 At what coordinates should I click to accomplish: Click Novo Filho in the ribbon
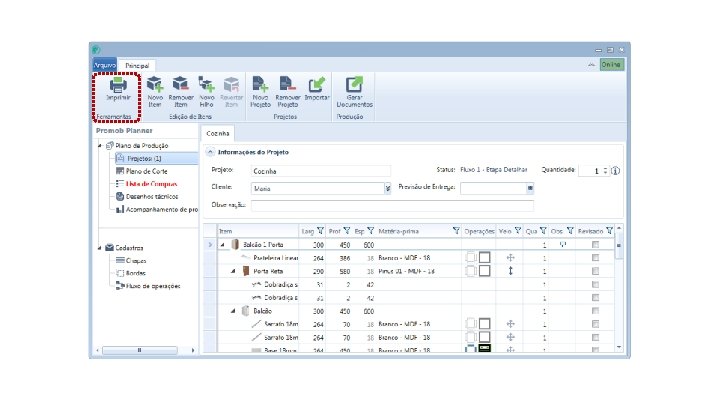tap(207, 92)
